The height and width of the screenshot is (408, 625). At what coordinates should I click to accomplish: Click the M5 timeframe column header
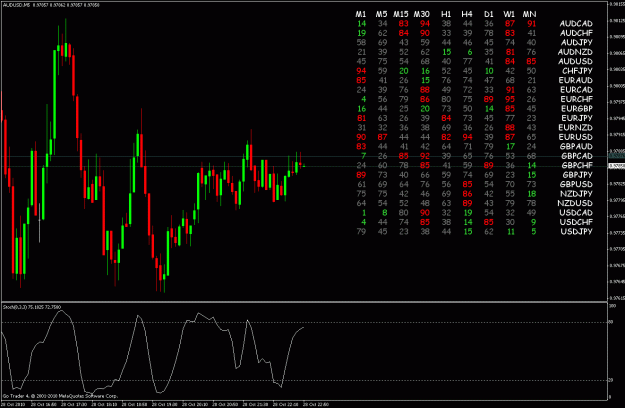[381, 14]
